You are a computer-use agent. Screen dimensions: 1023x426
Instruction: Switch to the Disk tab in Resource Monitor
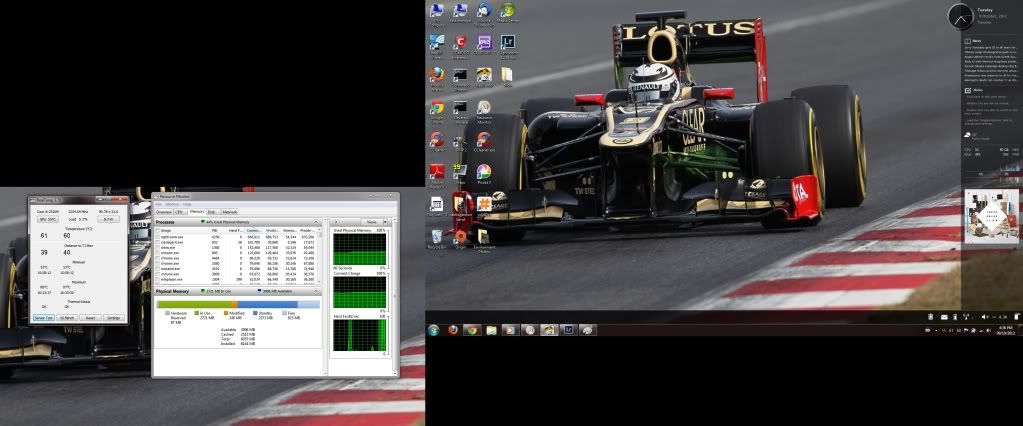(x=211, y=212)
